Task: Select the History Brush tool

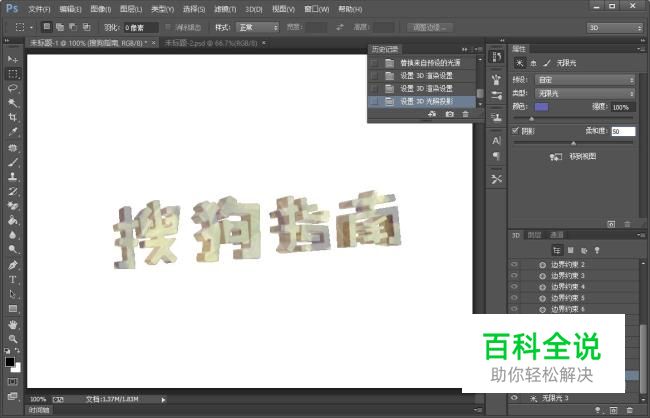Action: (x=13, y=191)
